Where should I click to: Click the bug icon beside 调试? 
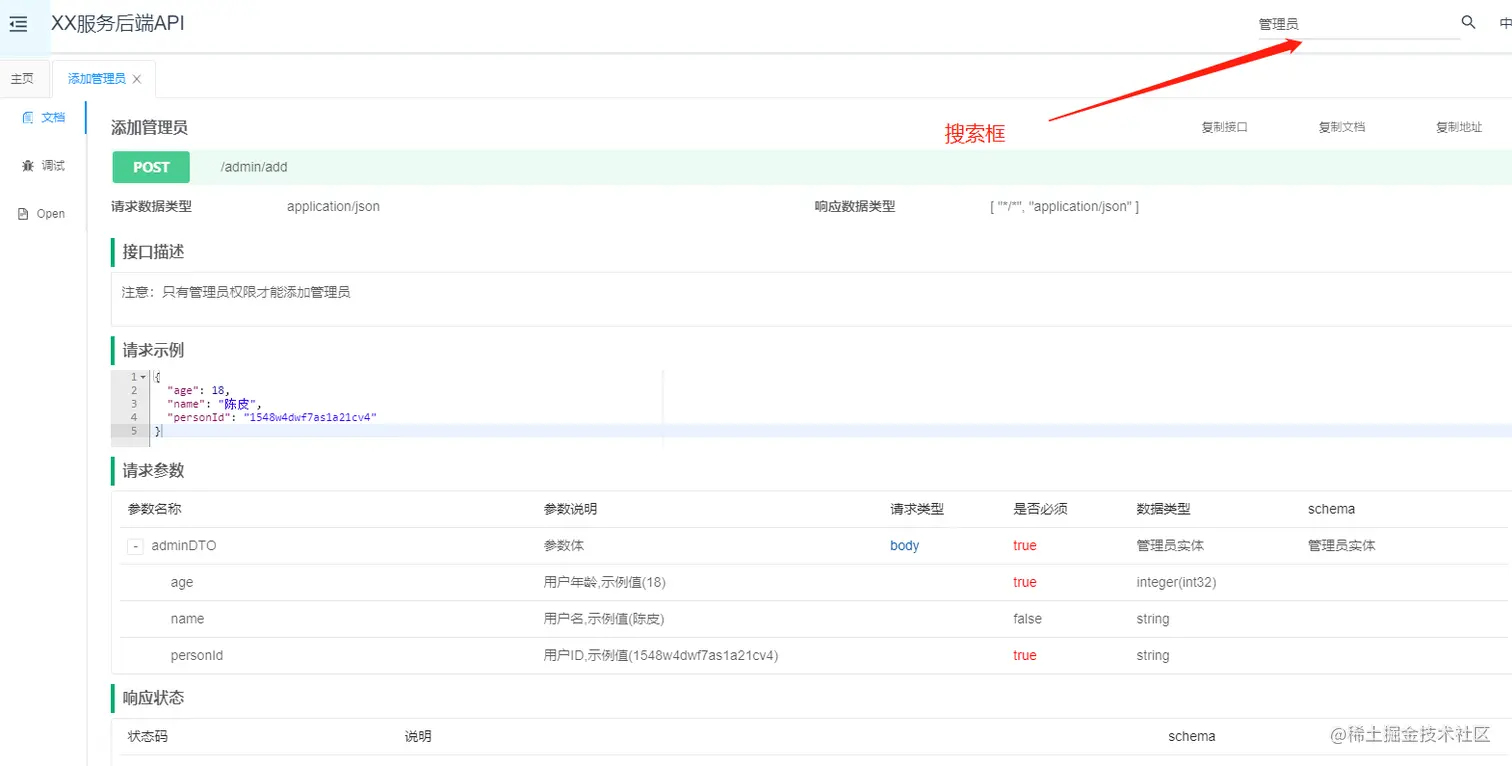point(28,165)
